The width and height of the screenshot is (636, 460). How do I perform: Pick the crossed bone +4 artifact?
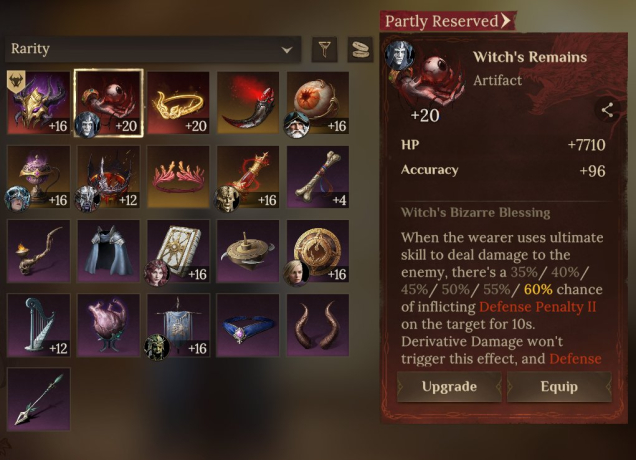[x=318, y=177]
